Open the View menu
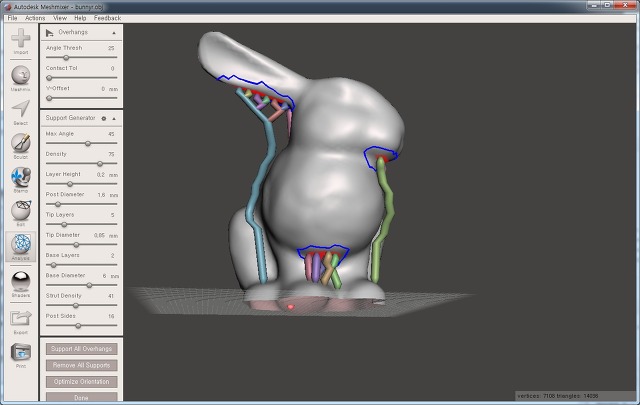 (x=60, y=18)
